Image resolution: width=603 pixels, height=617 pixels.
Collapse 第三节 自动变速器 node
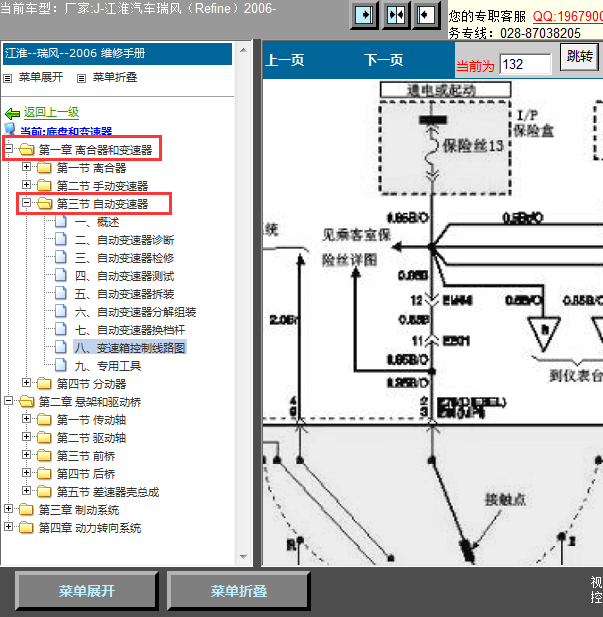tap(26, 203)
